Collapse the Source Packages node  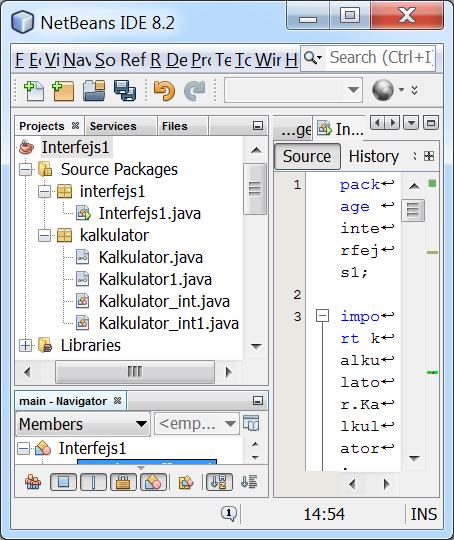click(x=25, y=170)
